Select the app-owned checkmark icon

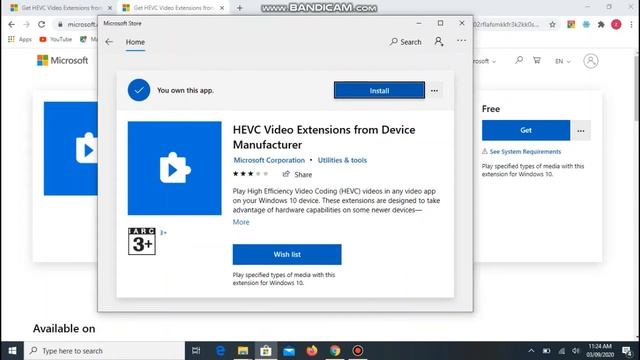(139, 90)
